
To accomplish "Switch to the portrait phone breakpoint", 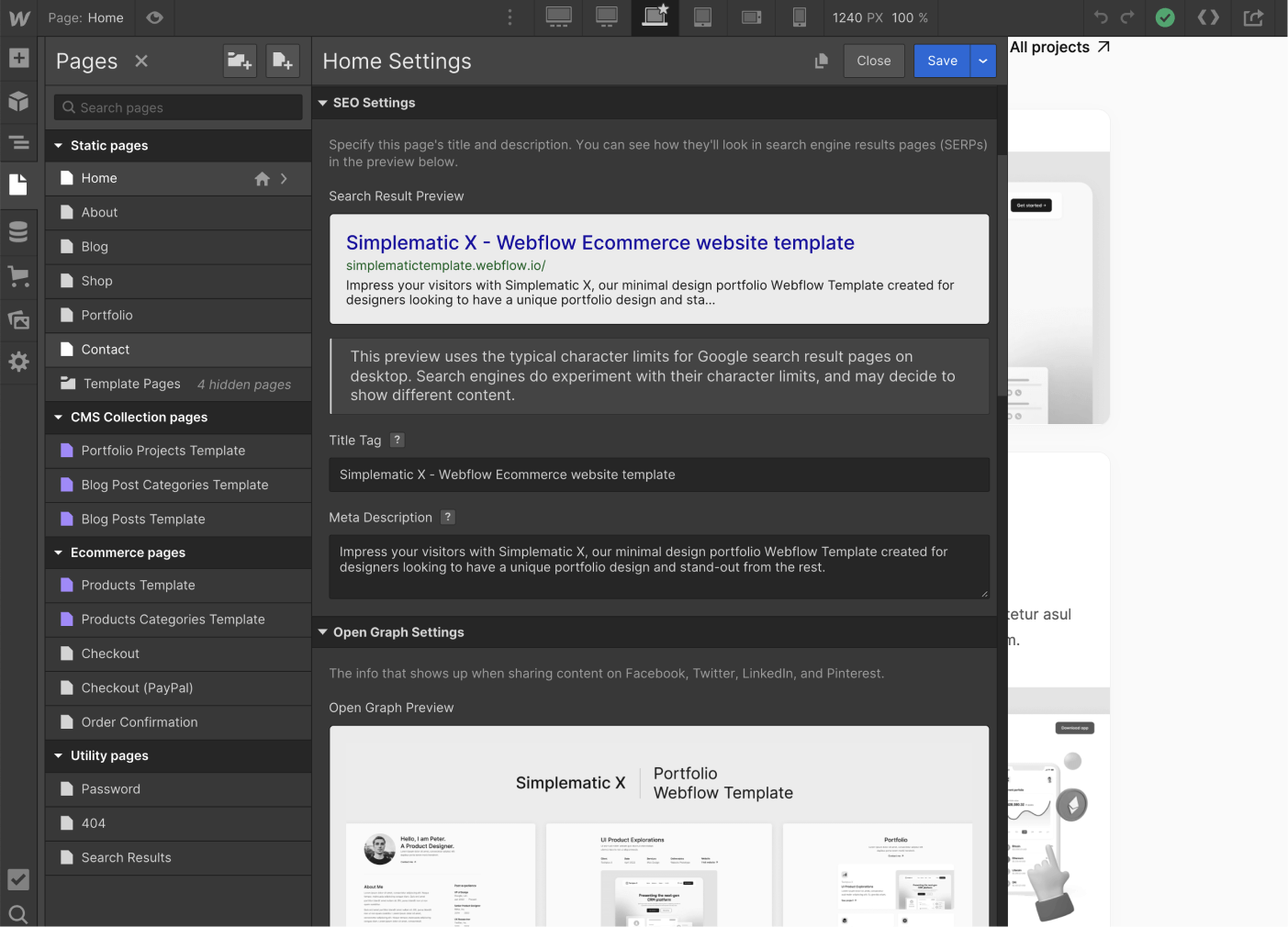I will (799, 17).
